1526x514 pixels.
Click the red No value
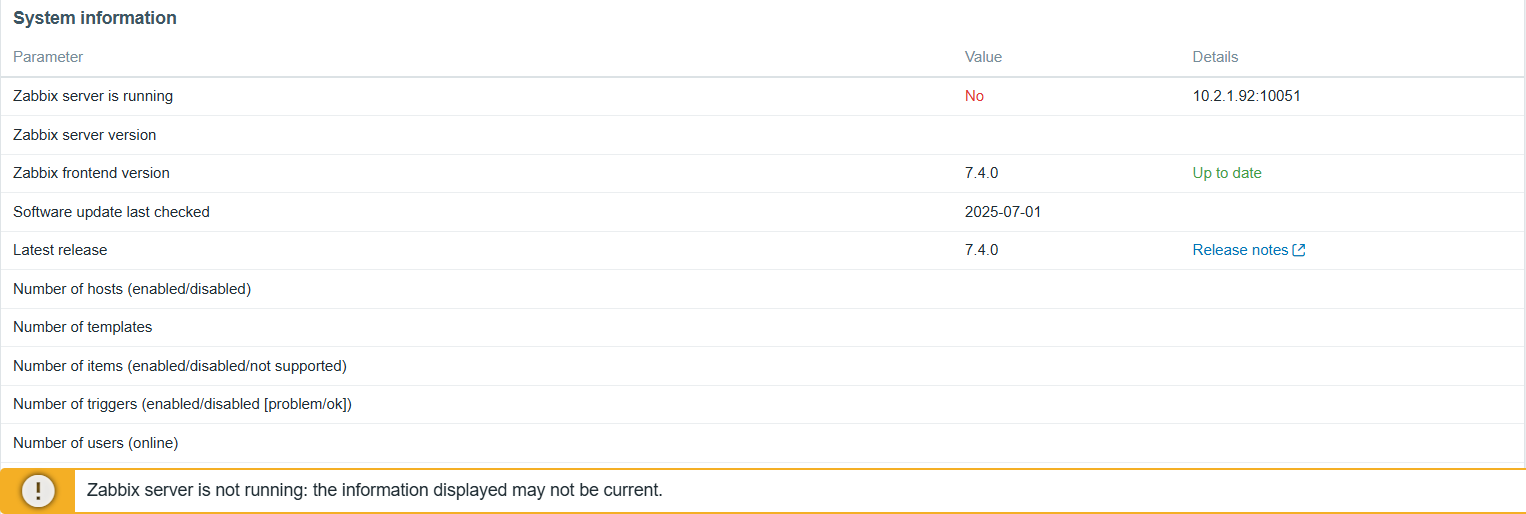[974, 96]
